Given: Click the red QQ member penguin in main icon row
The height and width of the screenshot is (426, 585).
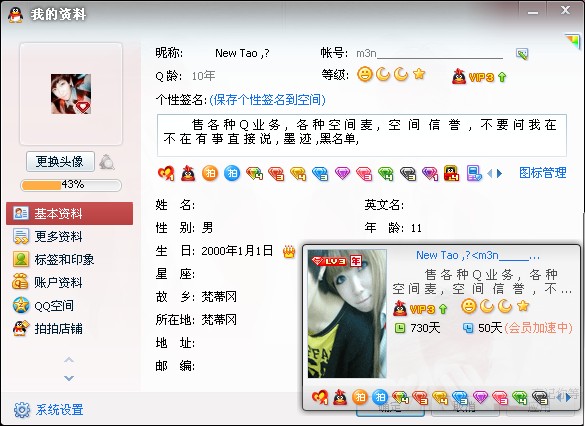Looking at the screenshot, I should click(x=188, y=173).
